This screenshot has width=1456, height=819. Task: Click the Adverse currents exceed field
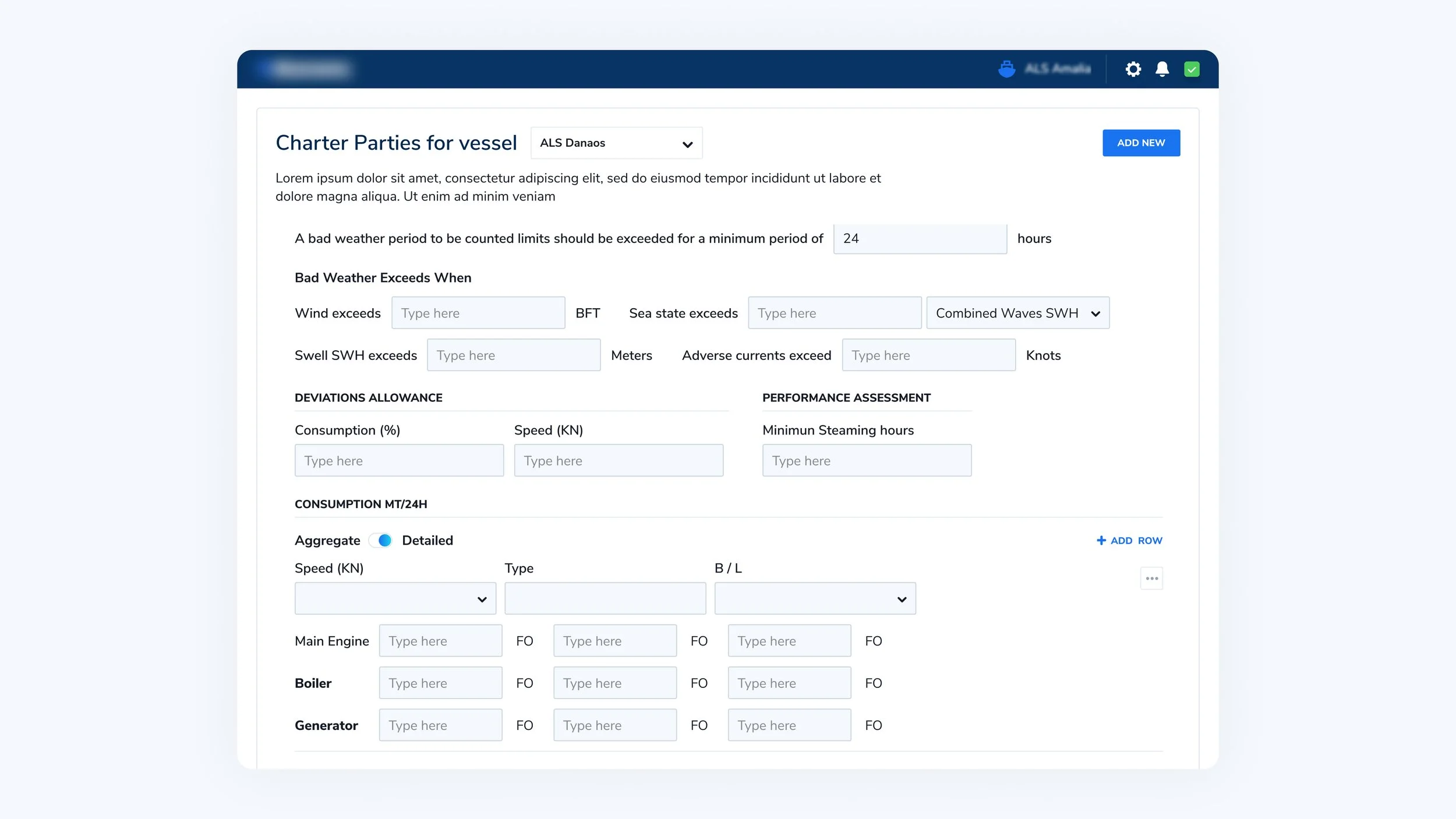point(928,355)
